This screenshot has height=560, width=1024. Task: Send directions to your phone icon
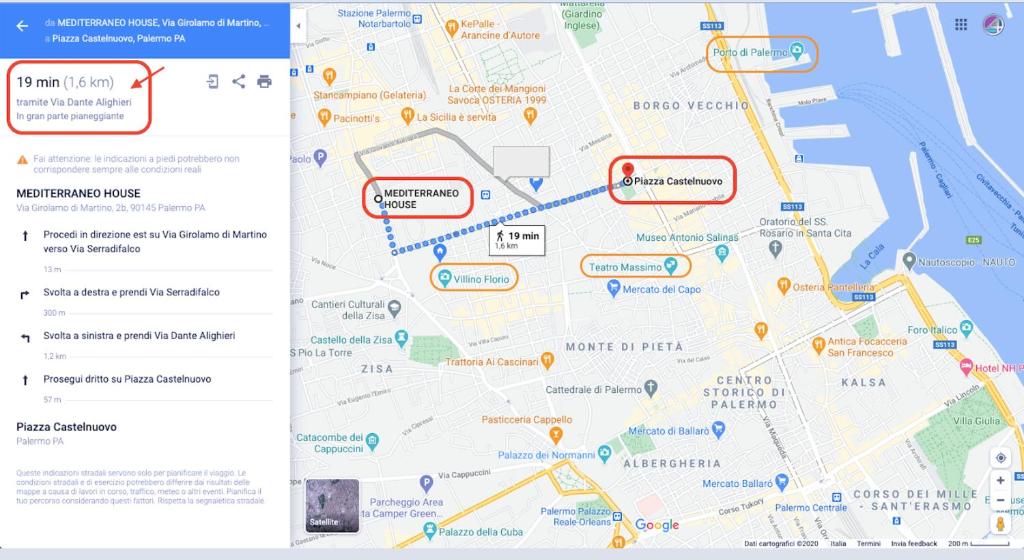tap(212, 82)
